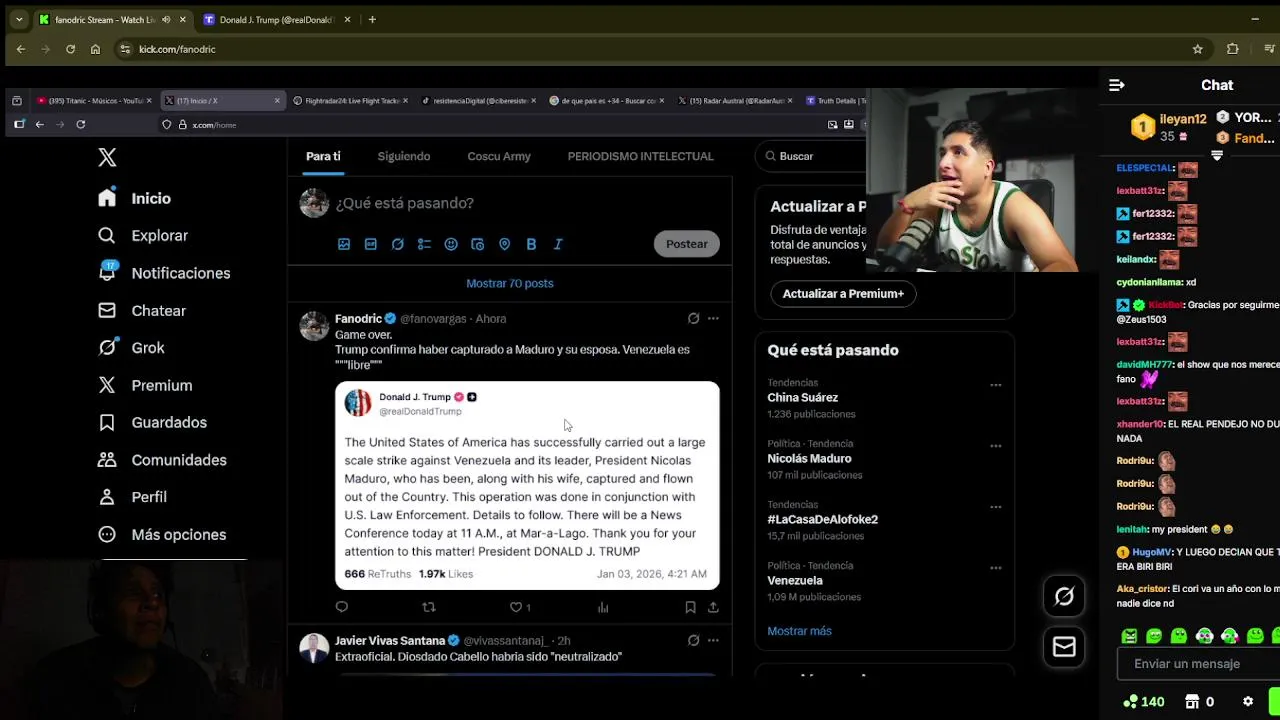This screenshot has width=1280, height=720.
Task: Reply to the Fanodric post
Action: point(342,607)
